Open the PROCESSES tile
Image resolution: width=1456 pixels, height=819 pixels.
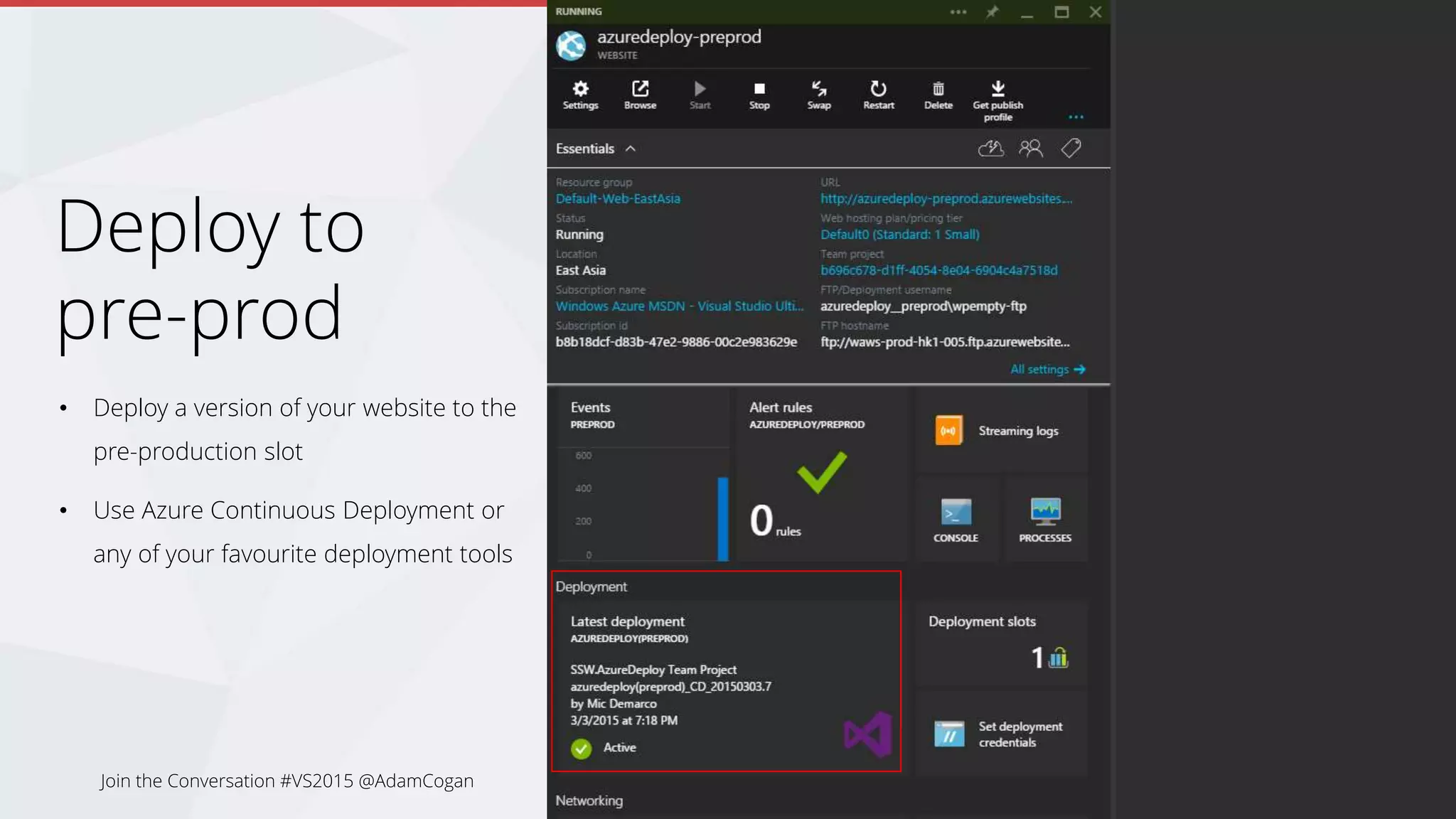(1045, 519)
